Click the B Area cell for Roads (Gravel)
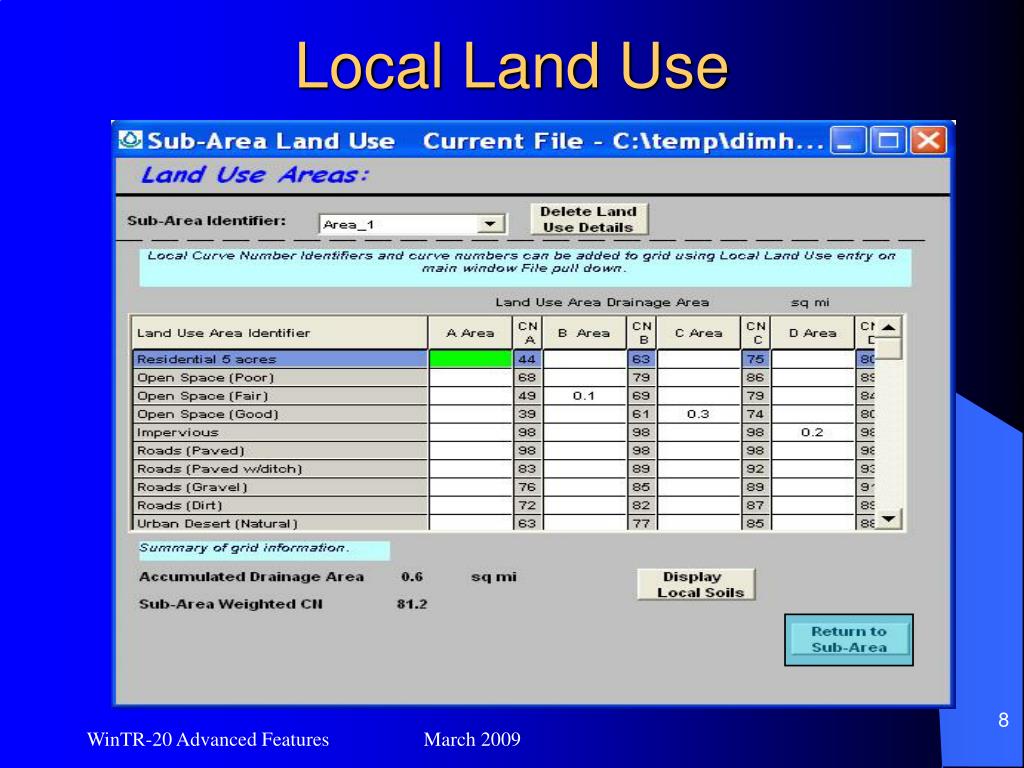Image resolution: width=1024 pixels, height=768 pixels. click(x=584, y=487)
